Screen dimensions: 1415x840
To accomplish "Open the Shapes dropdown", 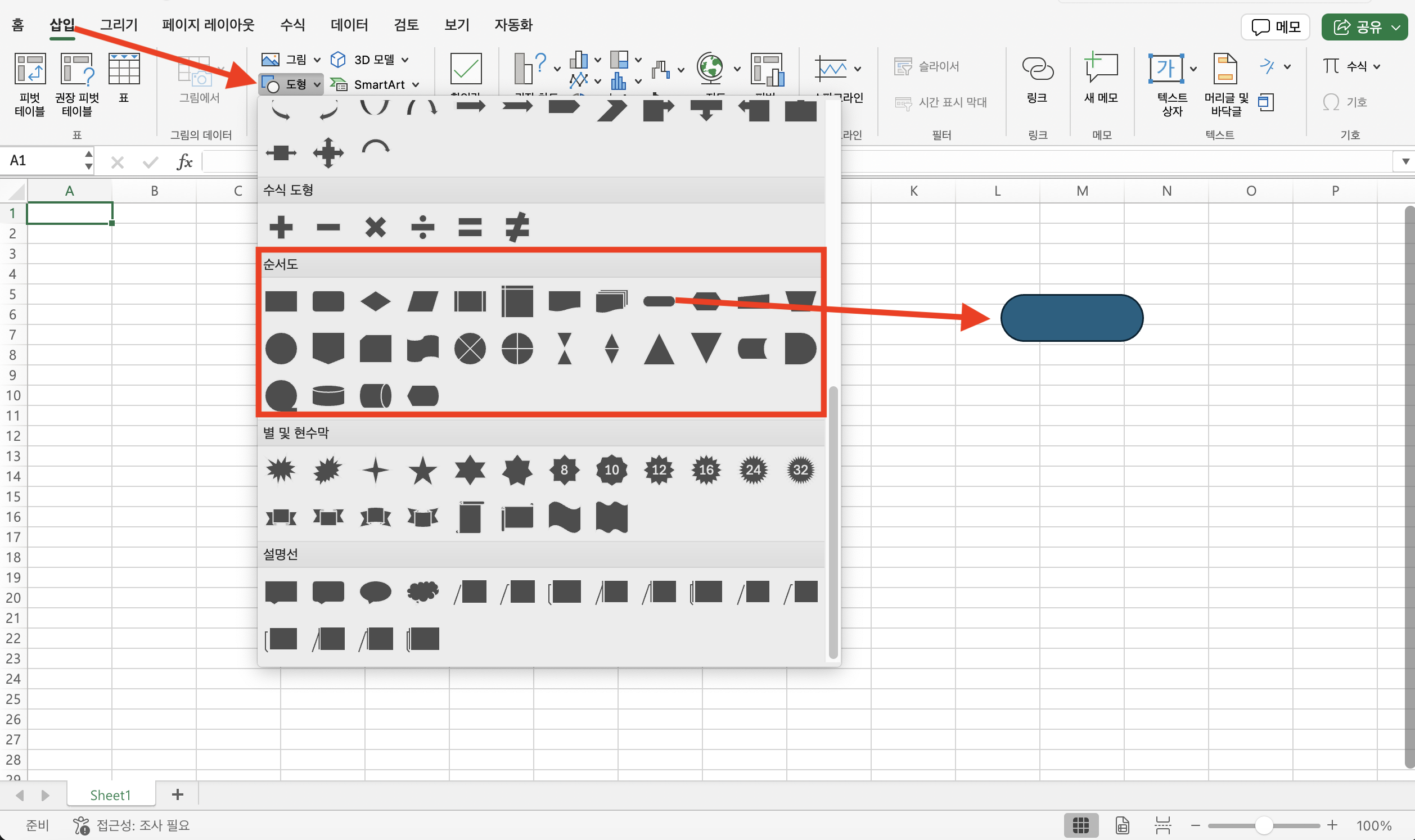I will [291, 84].
